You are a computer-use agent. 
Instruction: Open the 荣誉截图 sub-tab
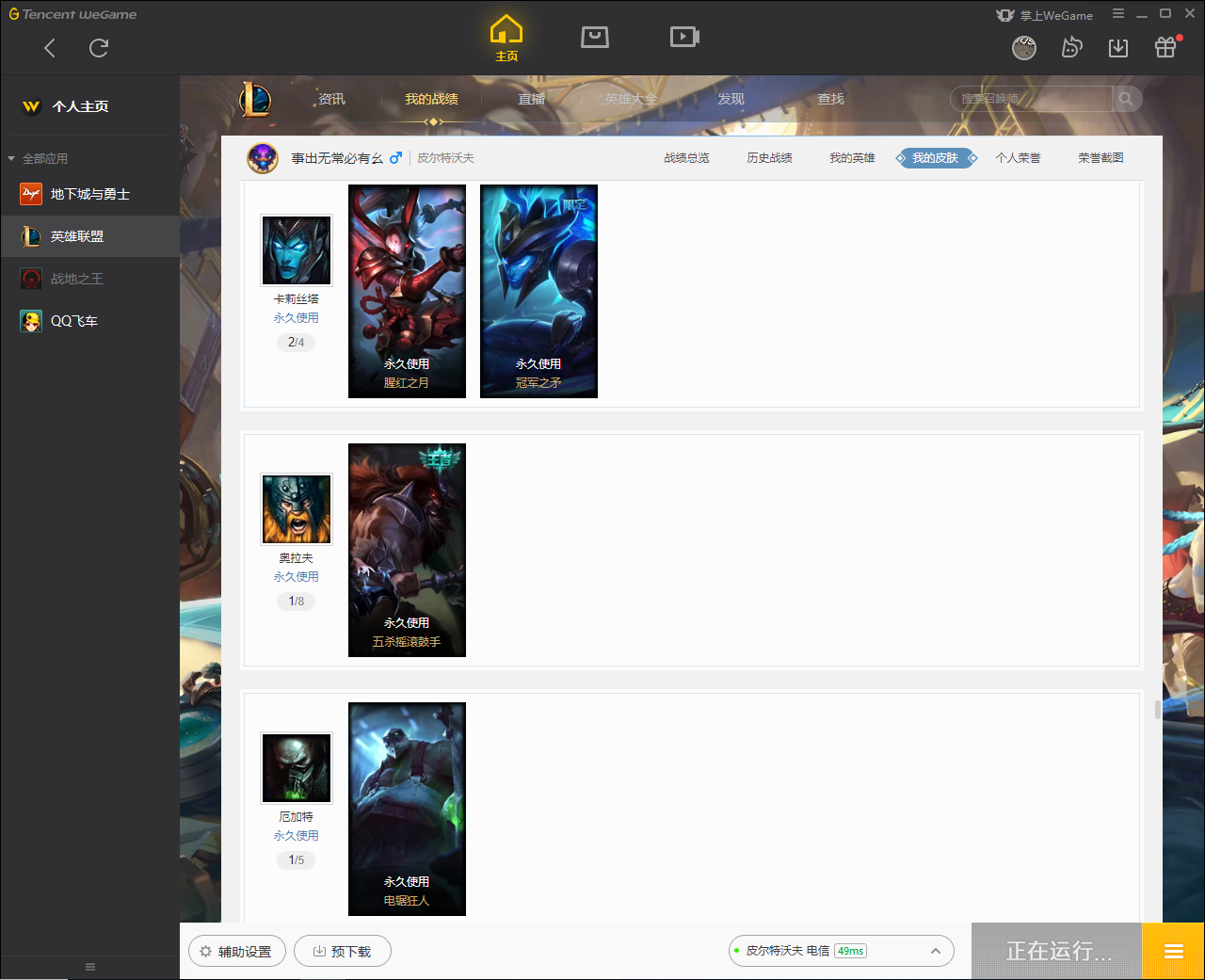coord(1101,158)
